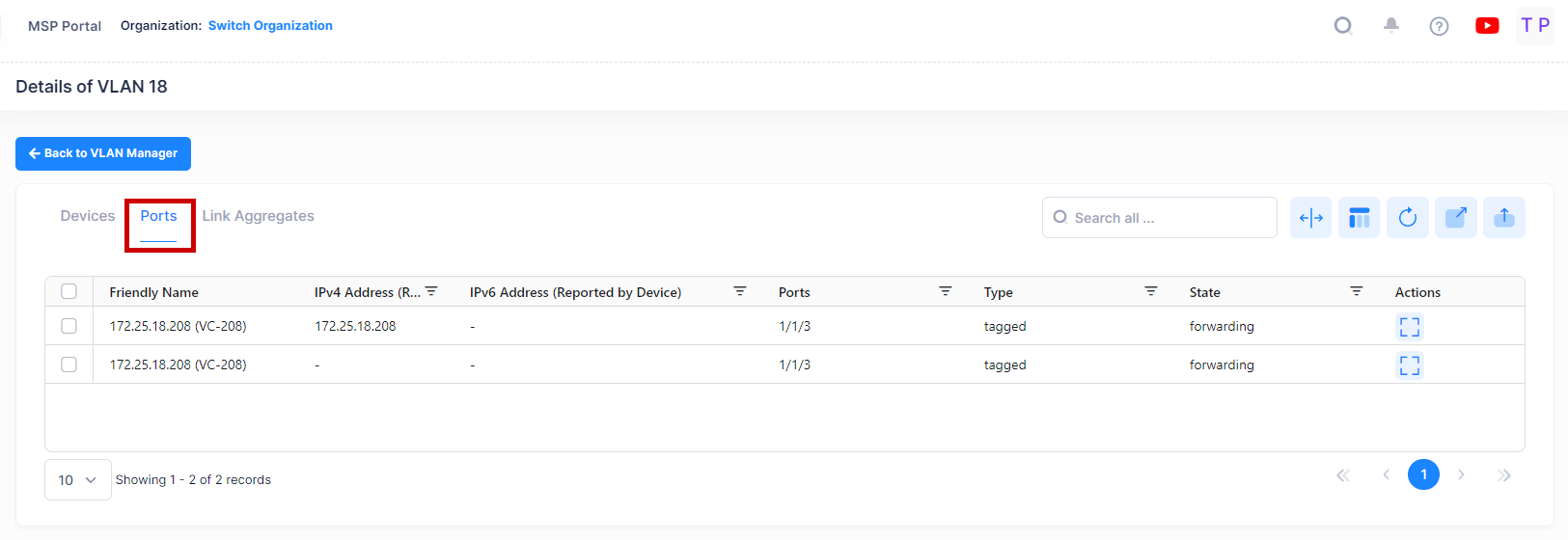Click the fit columns width icon
Image resolution: width=1568 pixels, height=540 pixels.
click(x=1310, y=218)
